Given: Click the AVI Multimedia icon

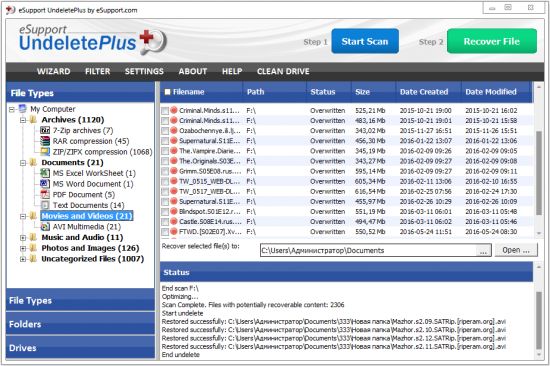Looking at the screenshot, I should point(45,227).
